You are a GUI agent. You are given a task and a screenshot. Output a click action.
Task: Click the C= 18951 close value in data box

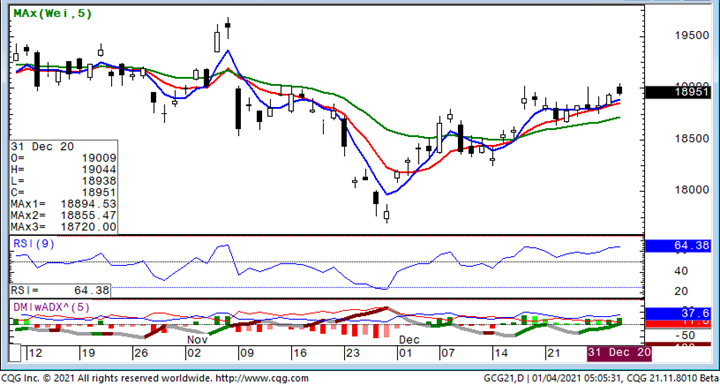(x=63, y=192)
